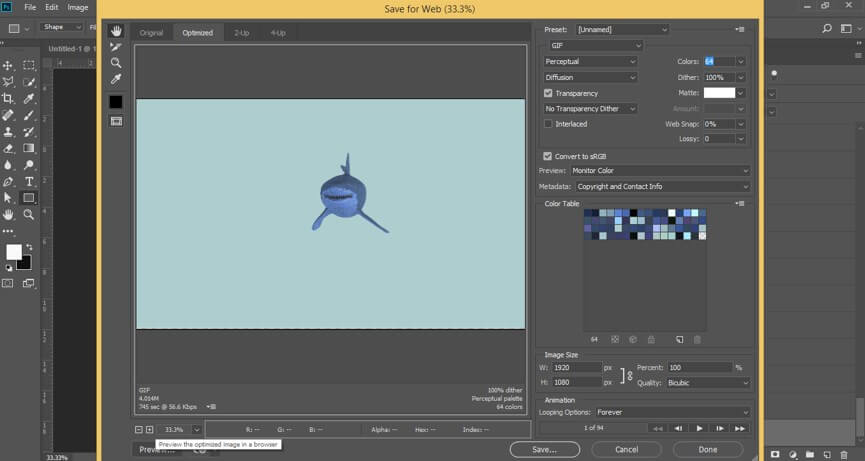Image resolution: width=865 pixels, height=461 pixels.
Task: Open the File menu
Action: click(30, 8)
